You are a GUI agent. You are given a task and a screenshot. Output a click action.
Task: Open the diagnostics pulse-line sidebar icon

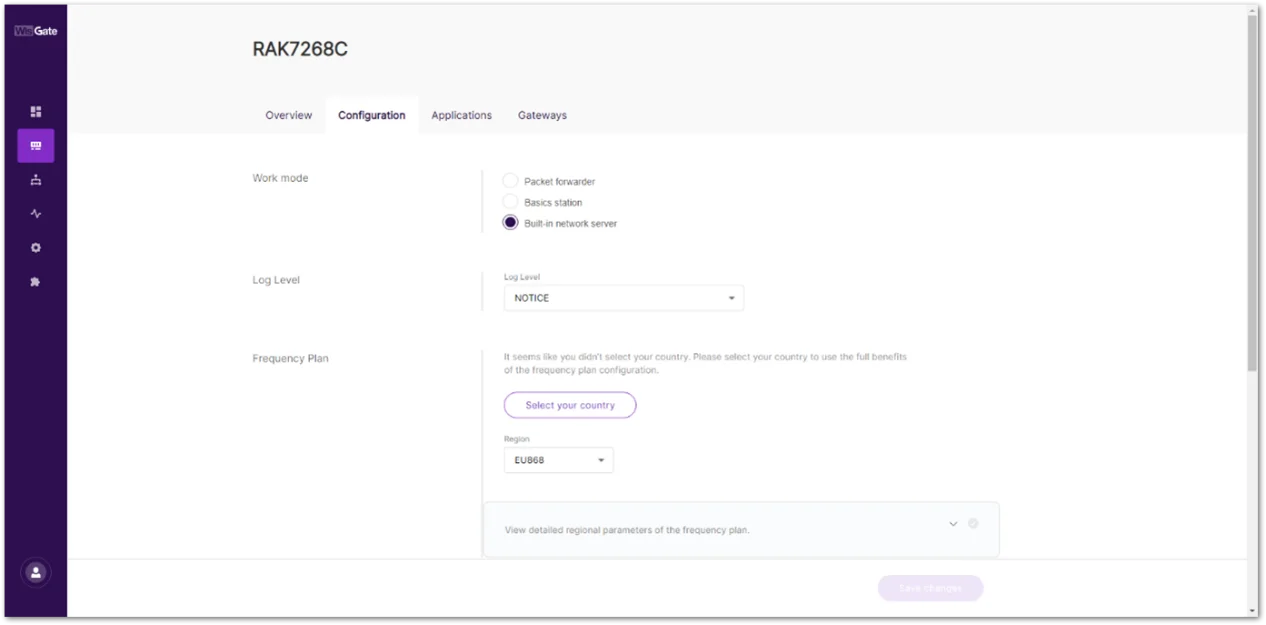[36, 214]
